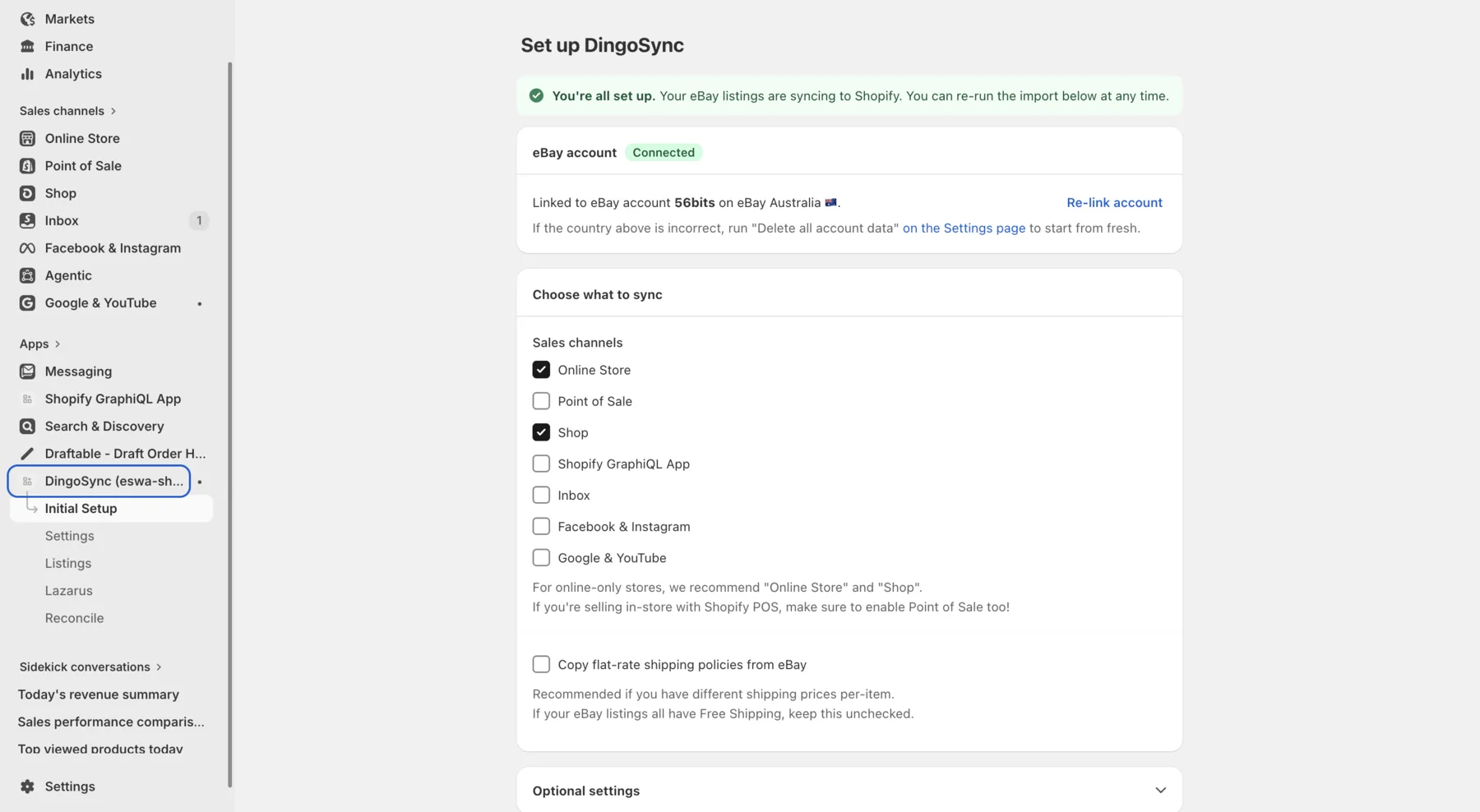Click the Settings gear icon at bottom
Screen dimensions: 1480x812
[x=27, y=787]
